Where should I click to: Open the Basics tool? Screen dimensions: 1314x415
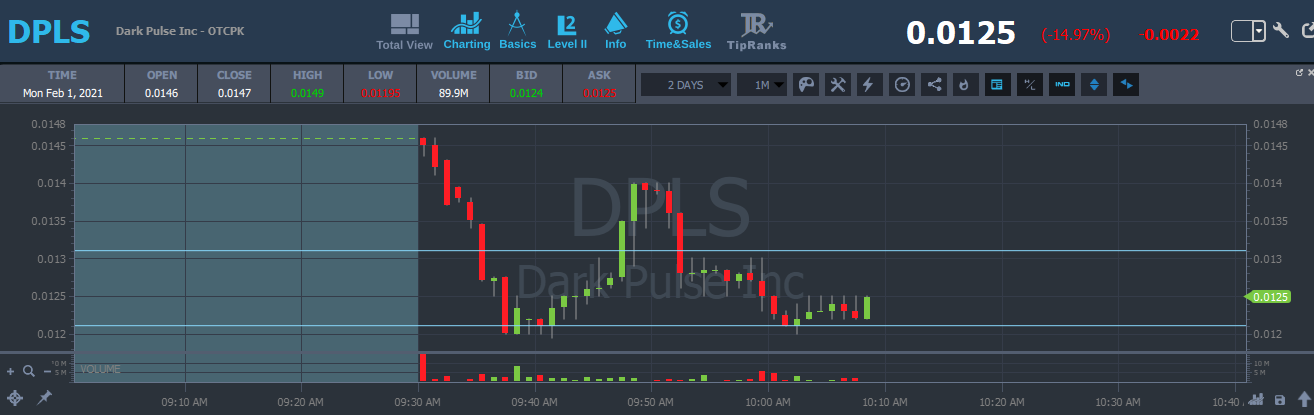(x=517, y=31)
